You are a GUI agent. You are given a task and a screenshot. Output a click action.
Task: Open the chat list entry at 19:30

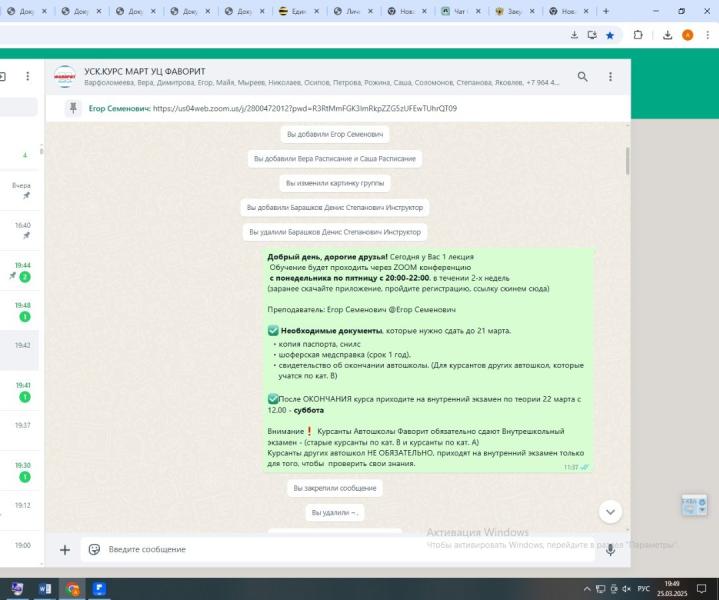[x=19, y=471]
